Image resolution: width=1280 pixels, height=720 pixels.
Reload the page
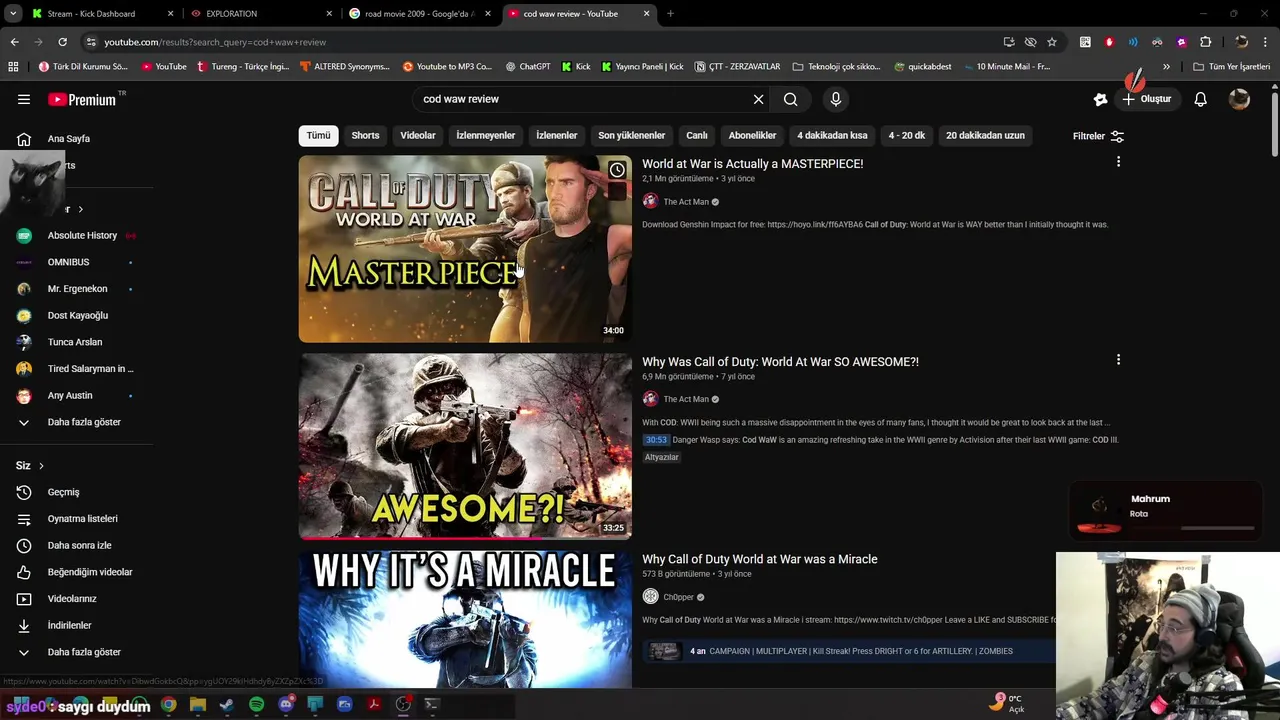(x=62, y=42)
